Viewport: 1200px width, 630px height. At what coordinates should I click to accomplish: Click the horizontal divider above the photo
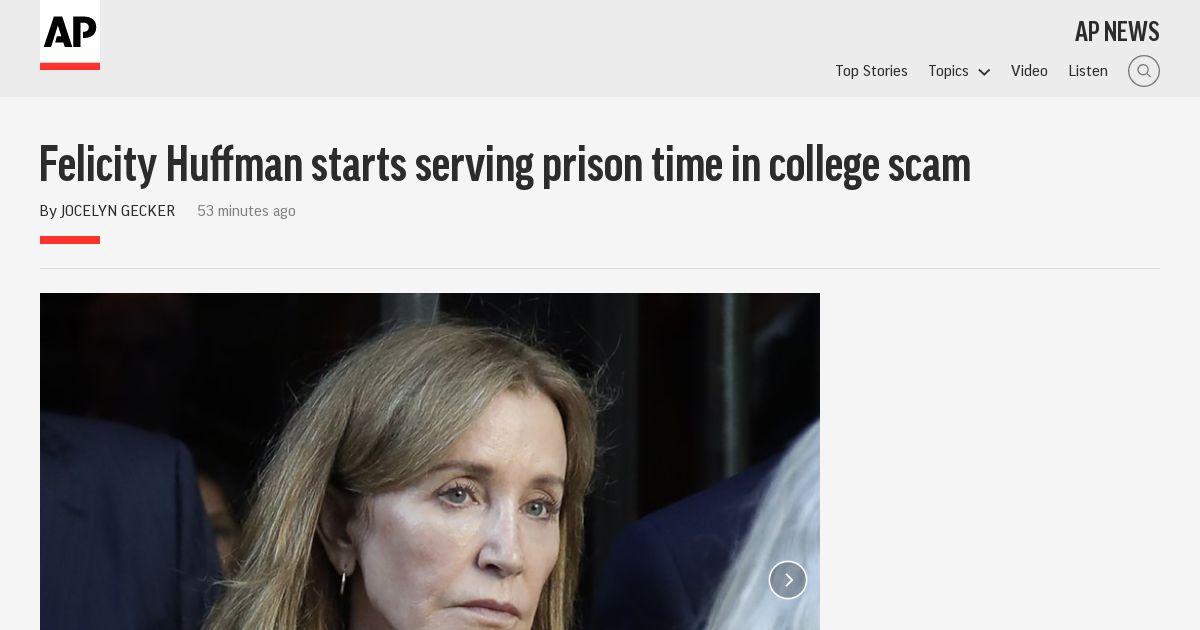point(600,268)
